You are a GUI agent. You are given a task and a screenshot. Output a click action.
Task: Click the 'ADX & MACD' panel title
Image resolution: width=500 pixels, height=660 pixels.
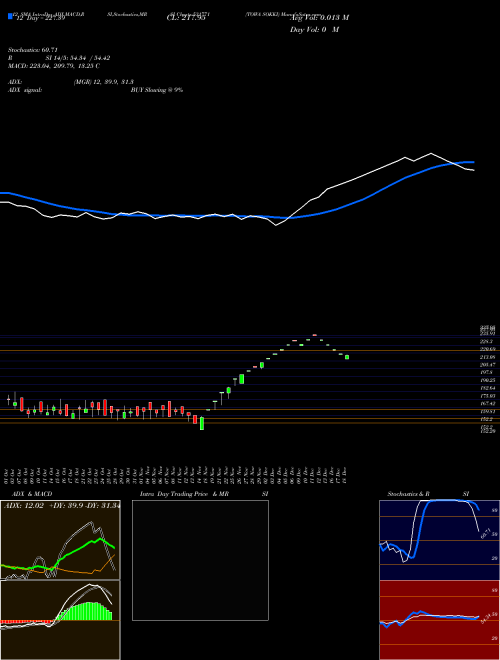click(x=32, y=494)
